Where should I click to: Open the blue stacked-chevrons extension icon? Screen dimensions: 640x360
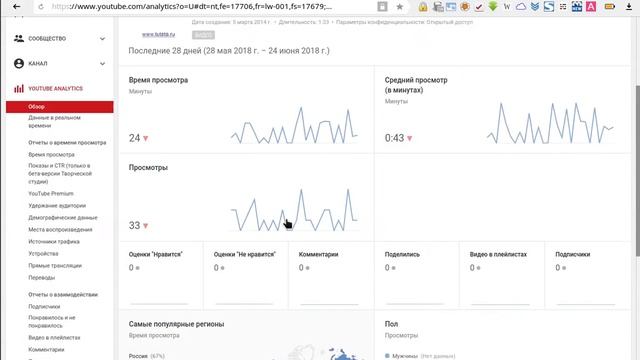pos(535,7)
